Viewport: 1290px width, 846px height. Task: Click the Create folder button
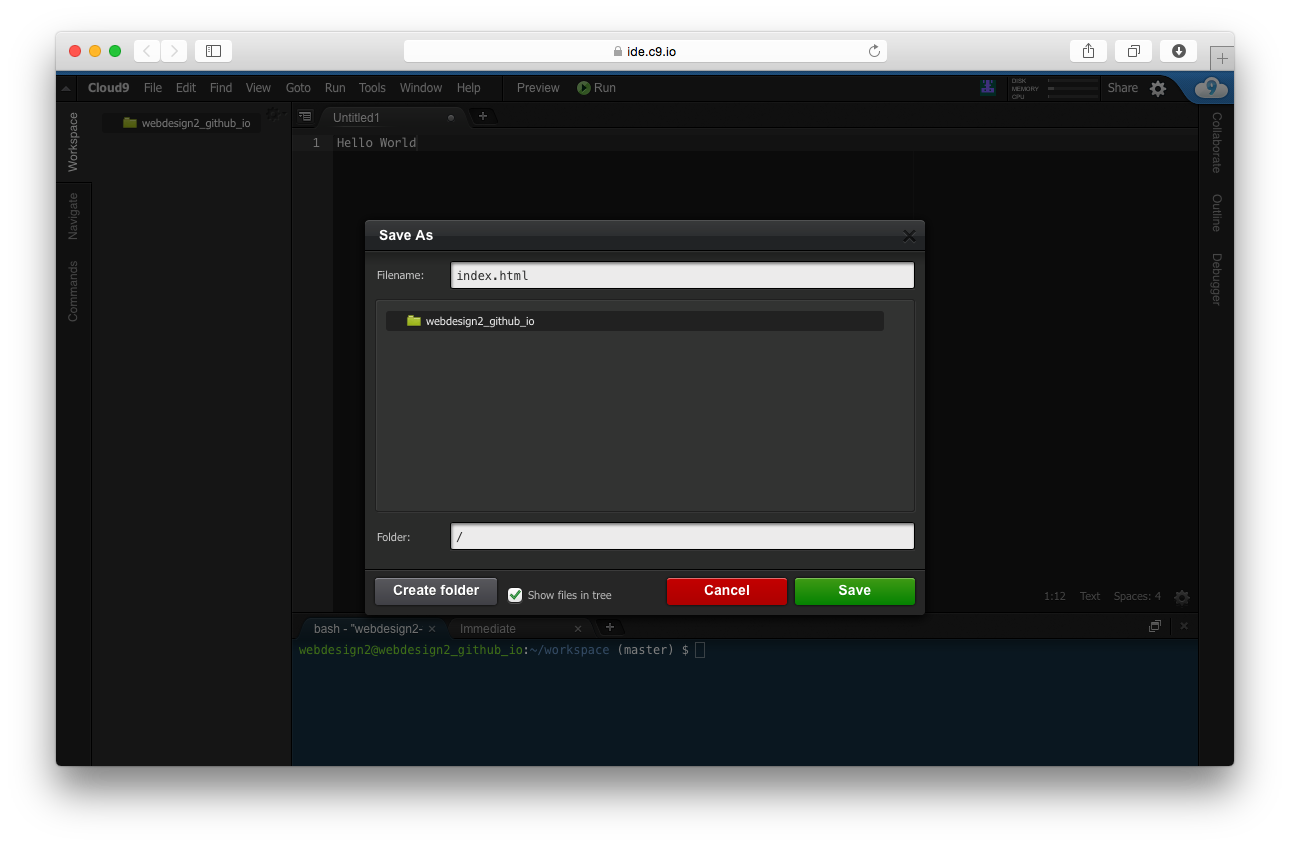[435, 591]
